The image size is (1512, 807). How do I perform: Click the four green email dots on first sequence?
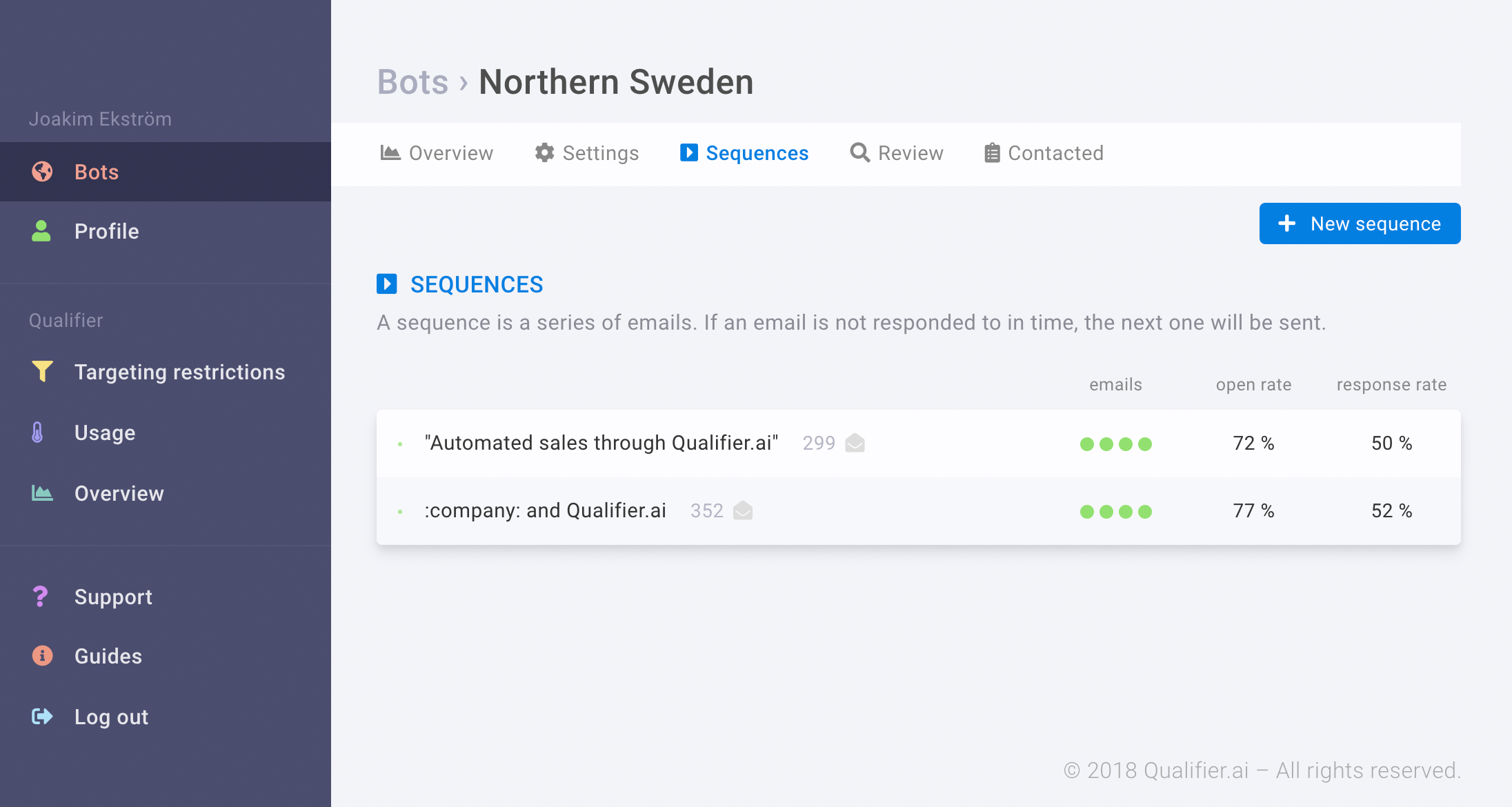point(1115,444)
